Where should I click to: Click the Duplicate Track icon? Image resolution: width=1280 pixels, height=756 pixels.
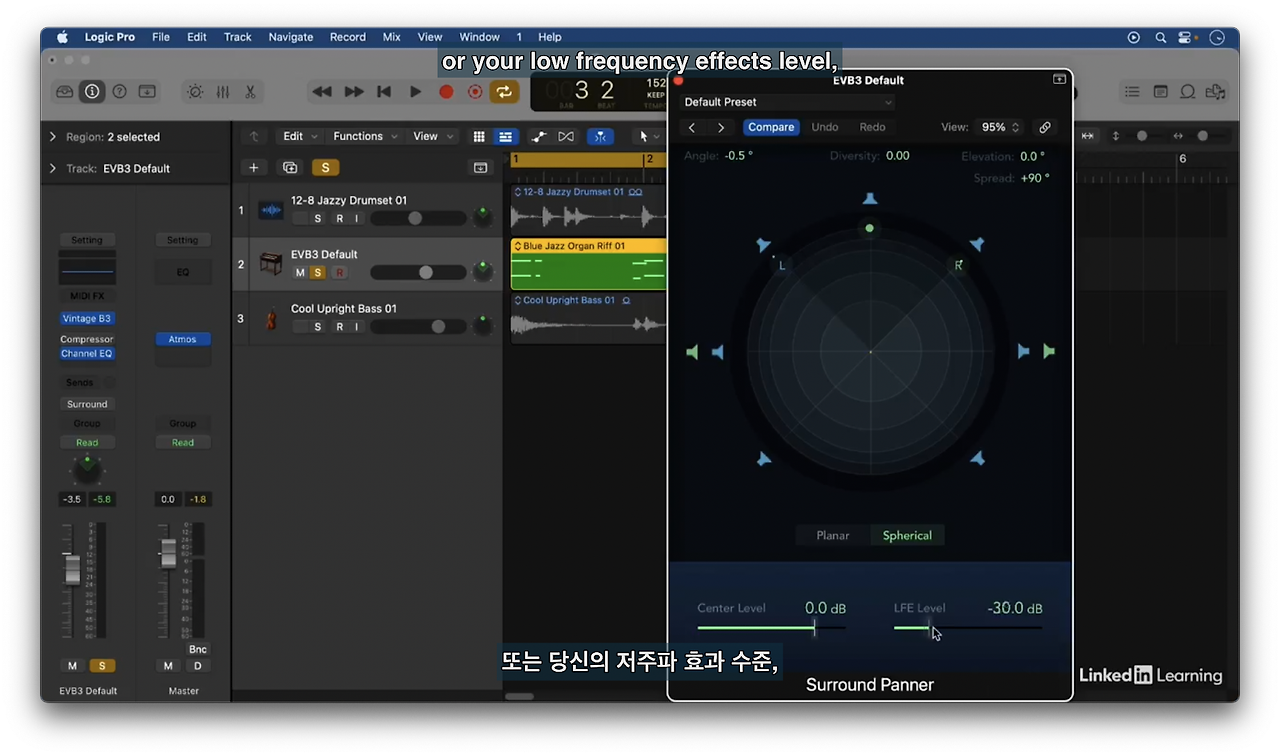point(290,168)
